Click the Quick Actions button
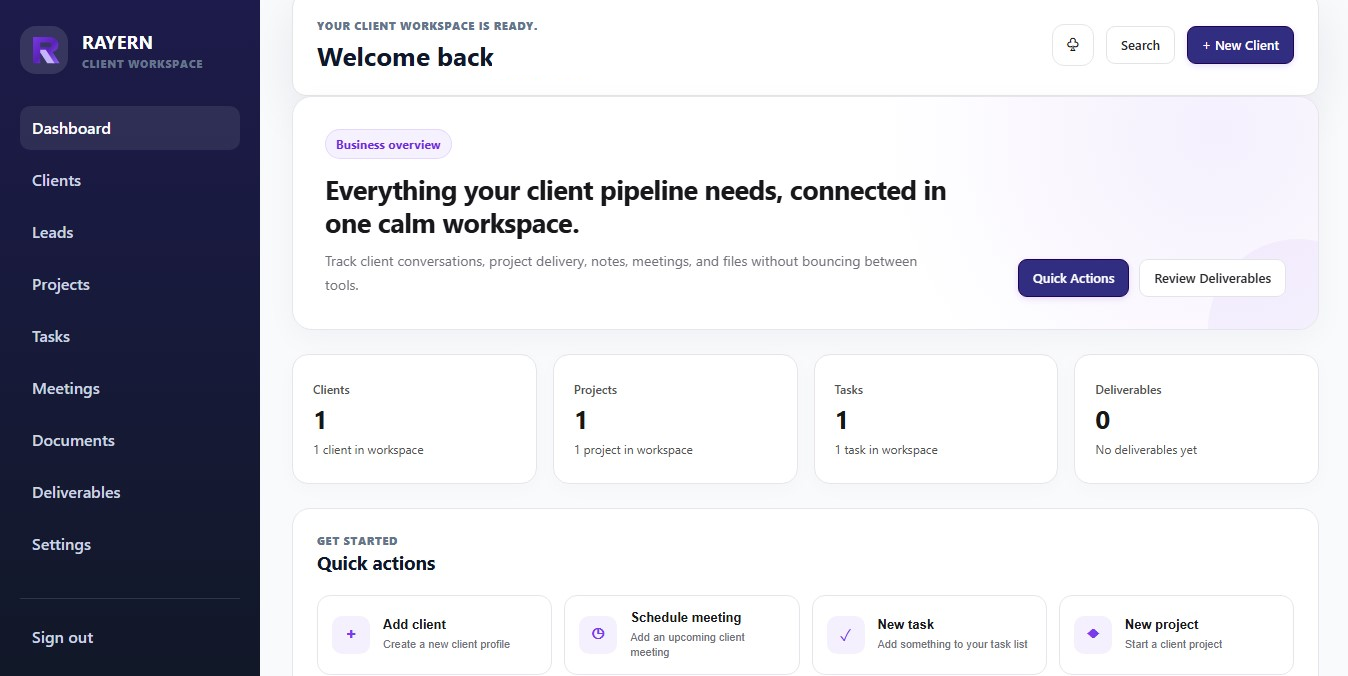1348x676 pixels. (x=1073, y=278)
